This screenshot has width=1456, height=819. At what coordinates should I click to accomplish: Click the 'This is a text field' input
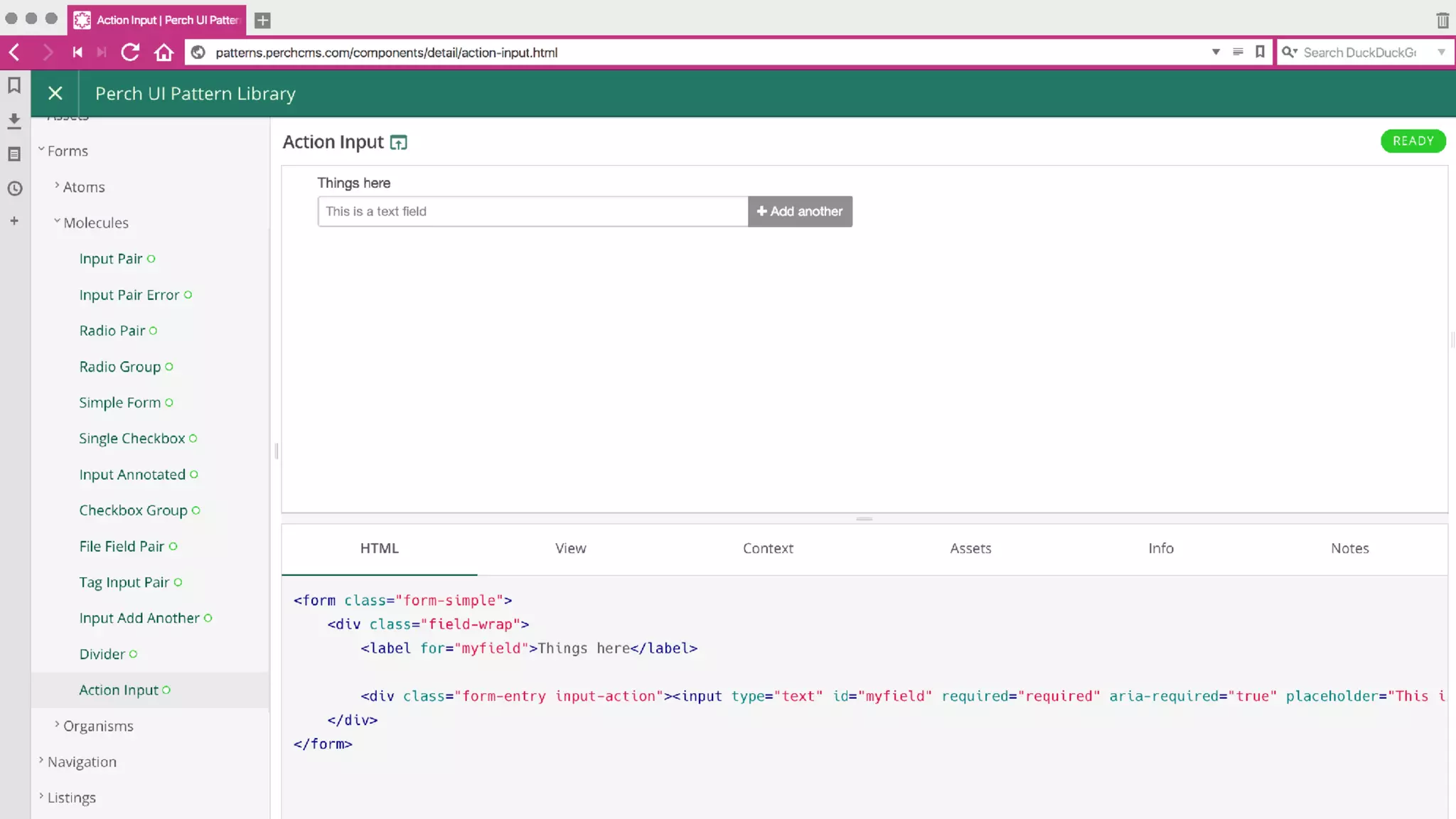click(532, 211)
